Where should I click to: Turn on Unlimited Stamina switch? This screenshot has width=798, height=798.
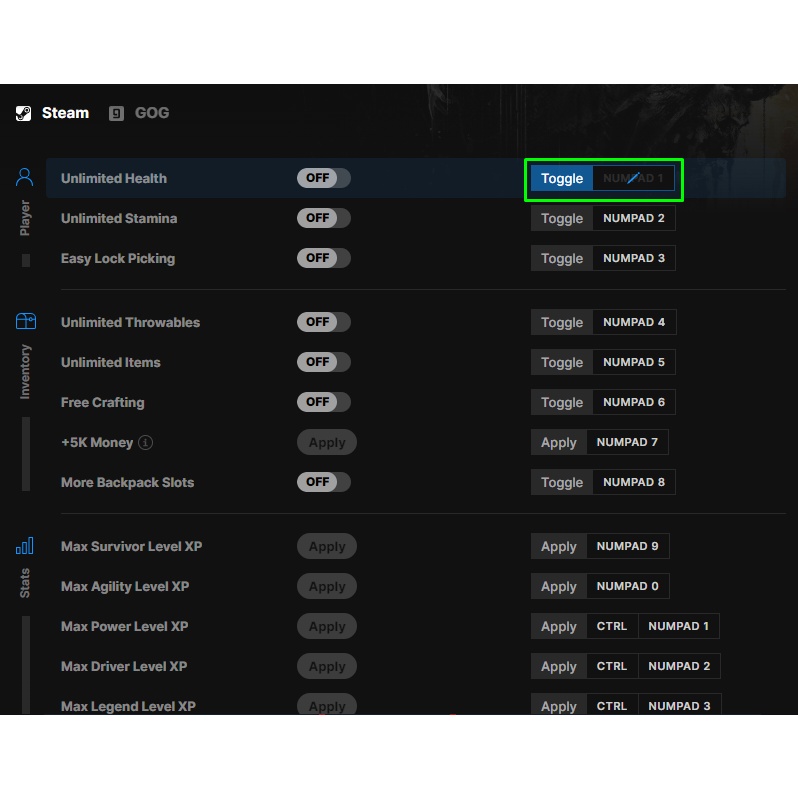[x=323, y=218]
